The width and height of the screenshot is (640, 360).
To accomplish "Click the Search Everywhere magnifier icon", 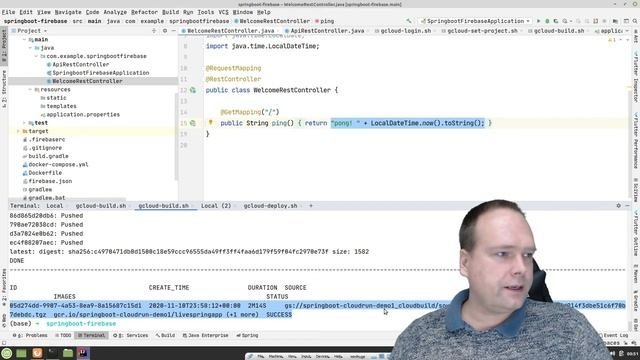I will click(635, 21).
